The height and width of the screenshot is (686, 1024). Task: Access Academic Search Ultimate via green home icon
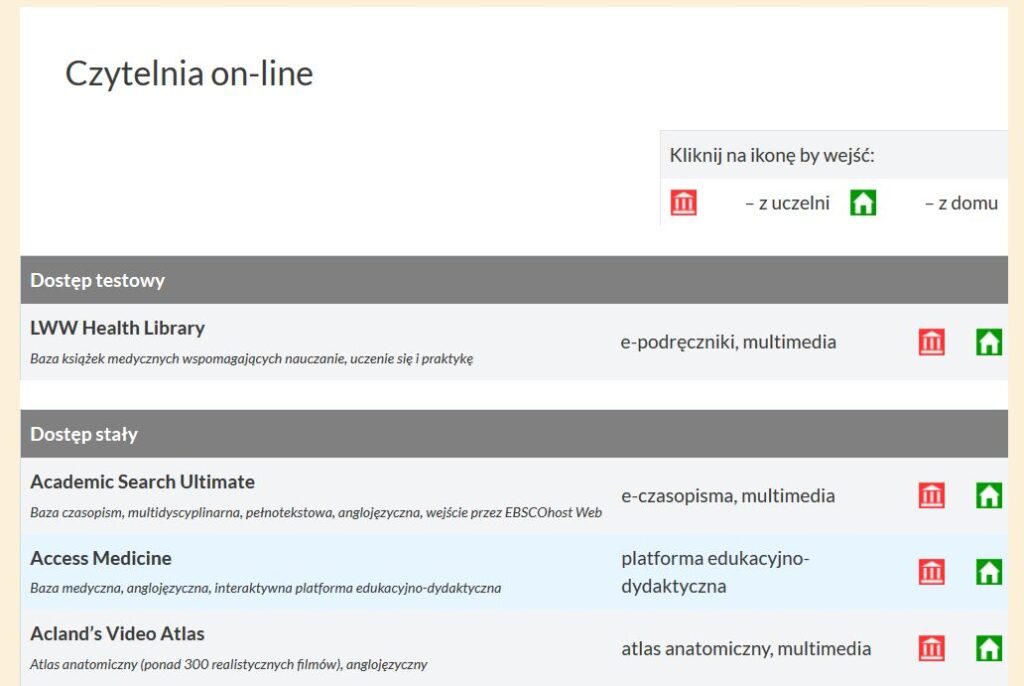click(x=989, y=495)
